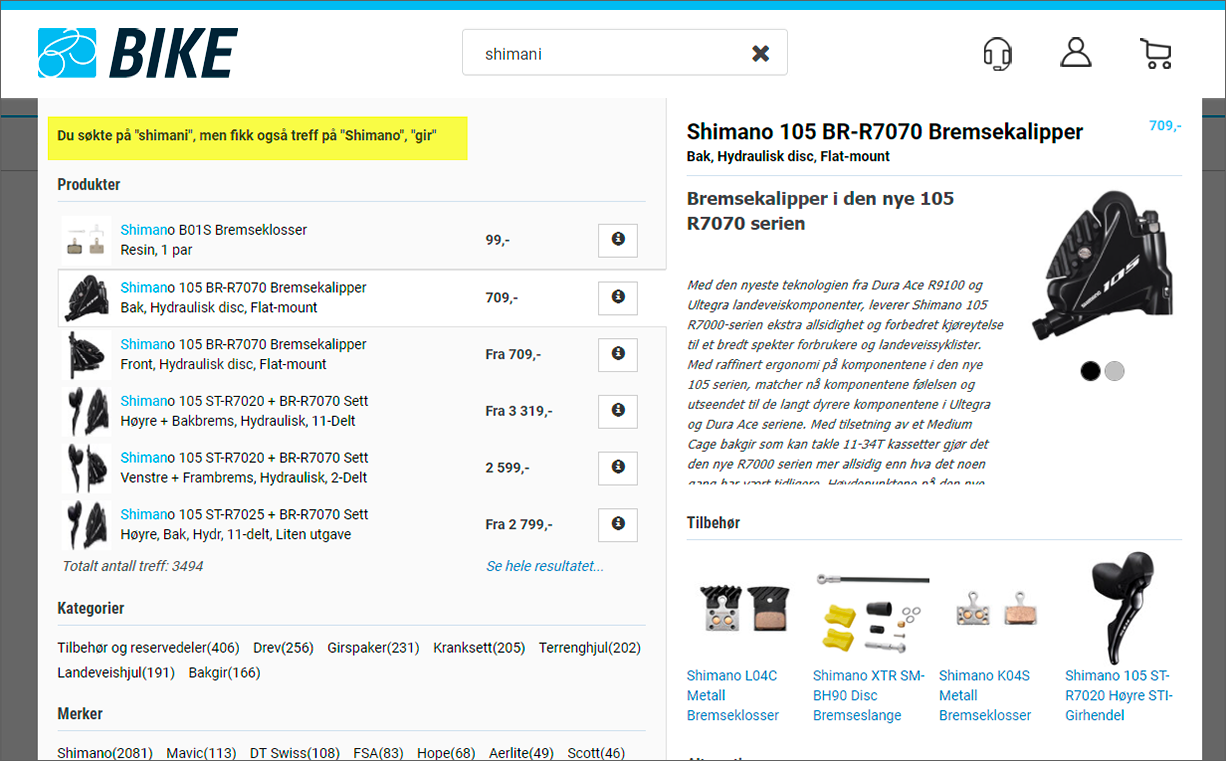The image size is (1226, 761).
Task: Show info for 105 BR-R7070 Front
Action: tap(618, 354)
